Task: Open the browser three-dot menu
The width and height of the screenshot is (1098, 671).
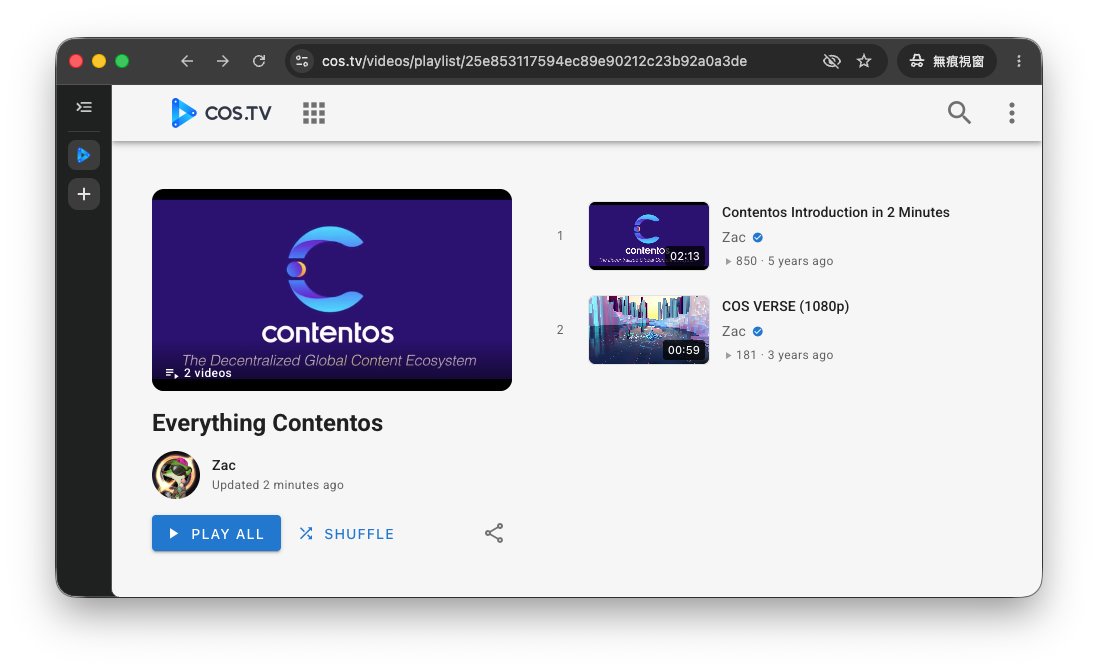Action: [x=1019, y=61]
